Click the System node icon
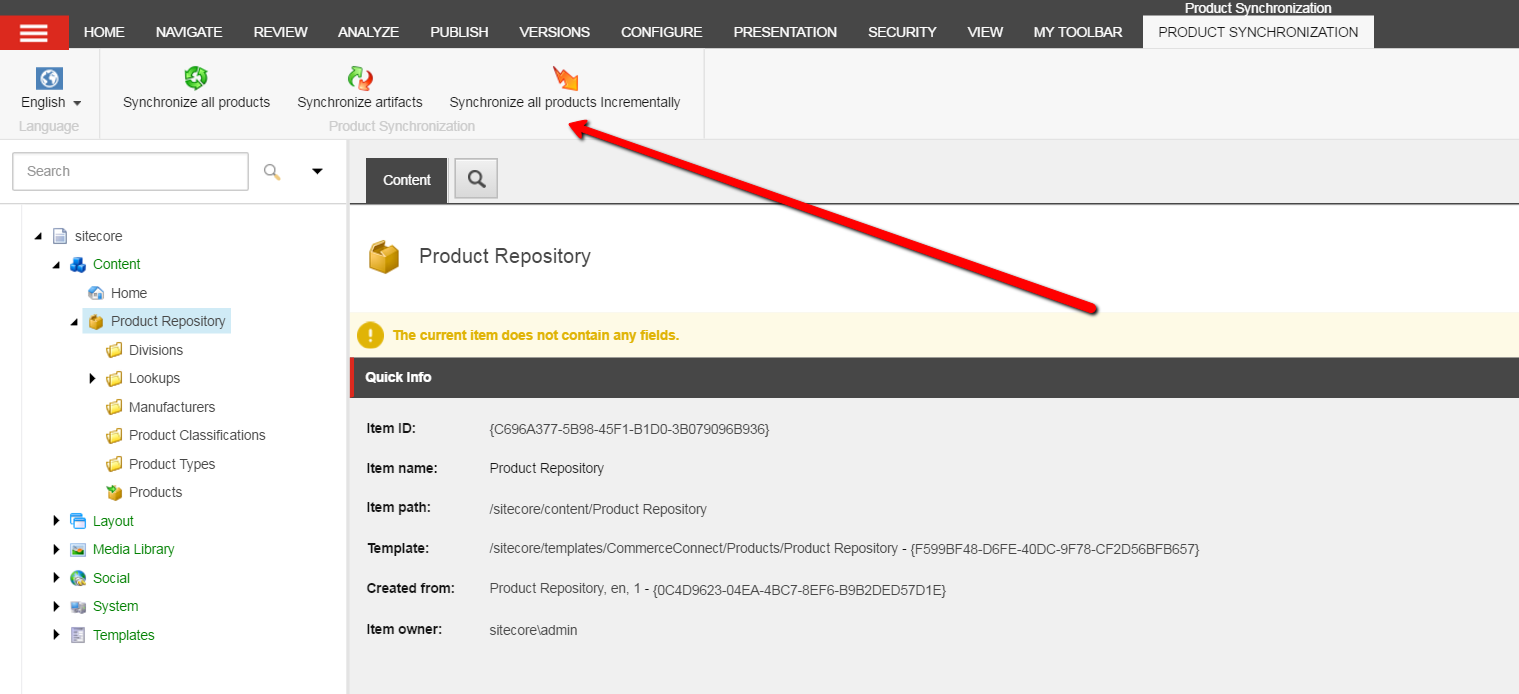The height and width of the screenshot is (694, 1519). pyautogui.click(x=78, y=606)
